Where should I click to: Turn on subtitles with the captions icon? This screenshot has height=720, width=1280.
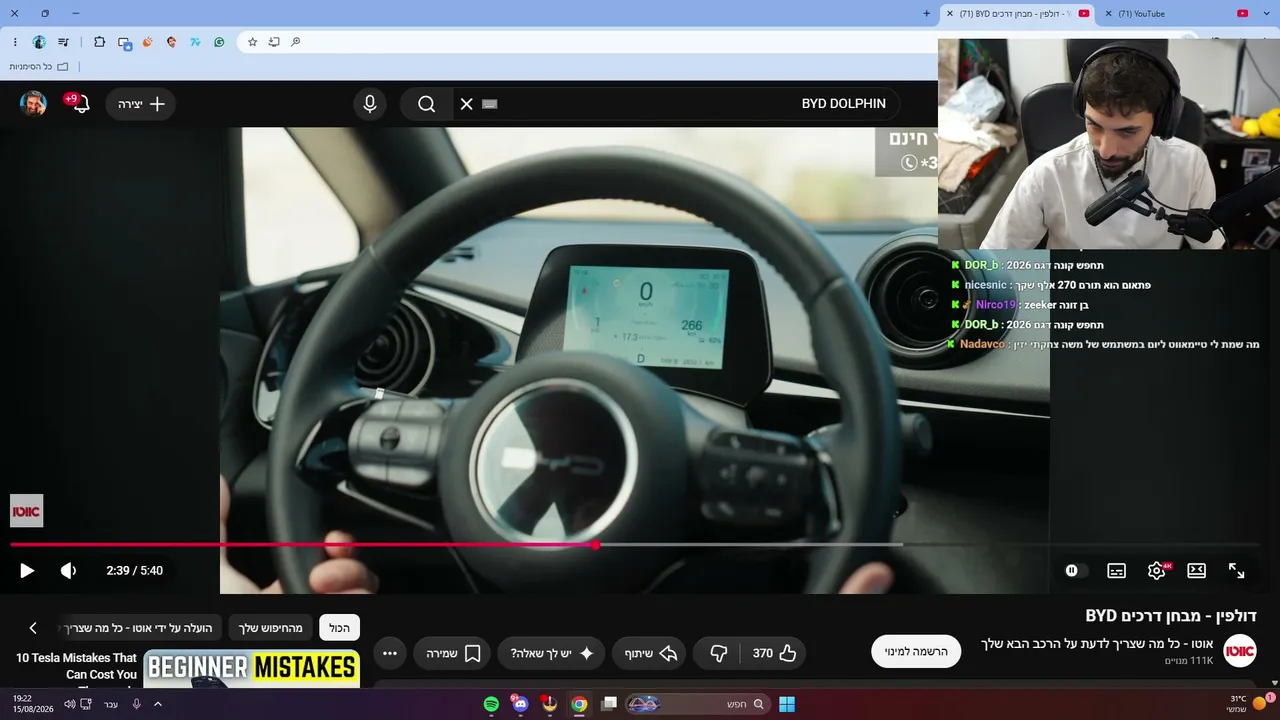pyautogui.click(x=1116, y=571)
